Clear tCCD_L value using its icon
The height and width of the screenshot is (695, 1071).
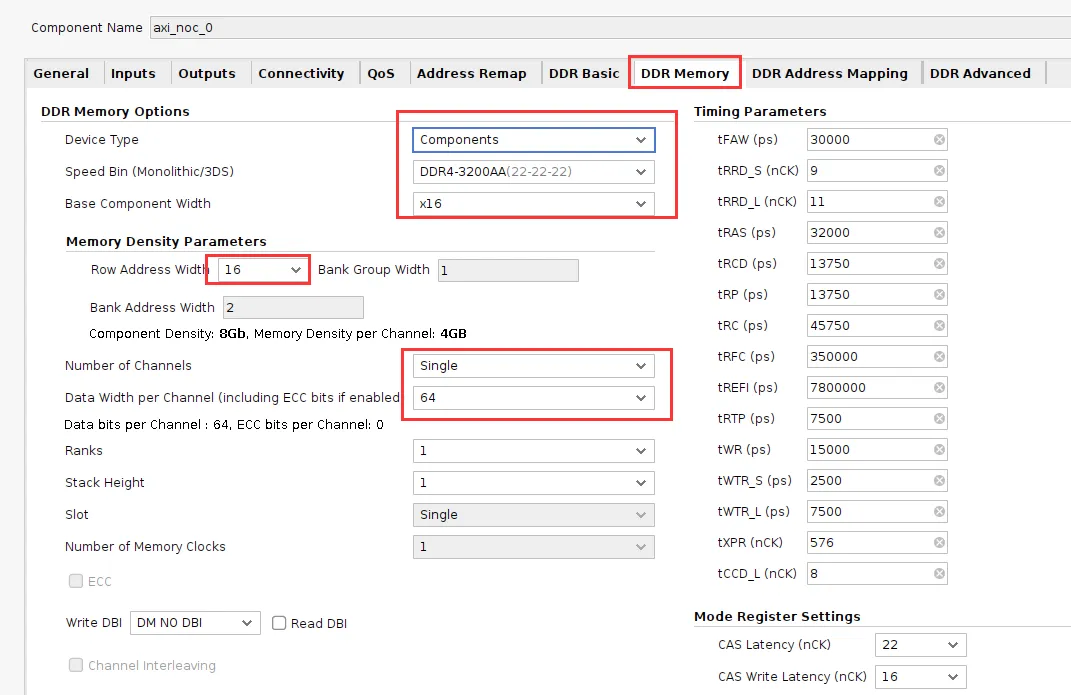pos(939,574)
